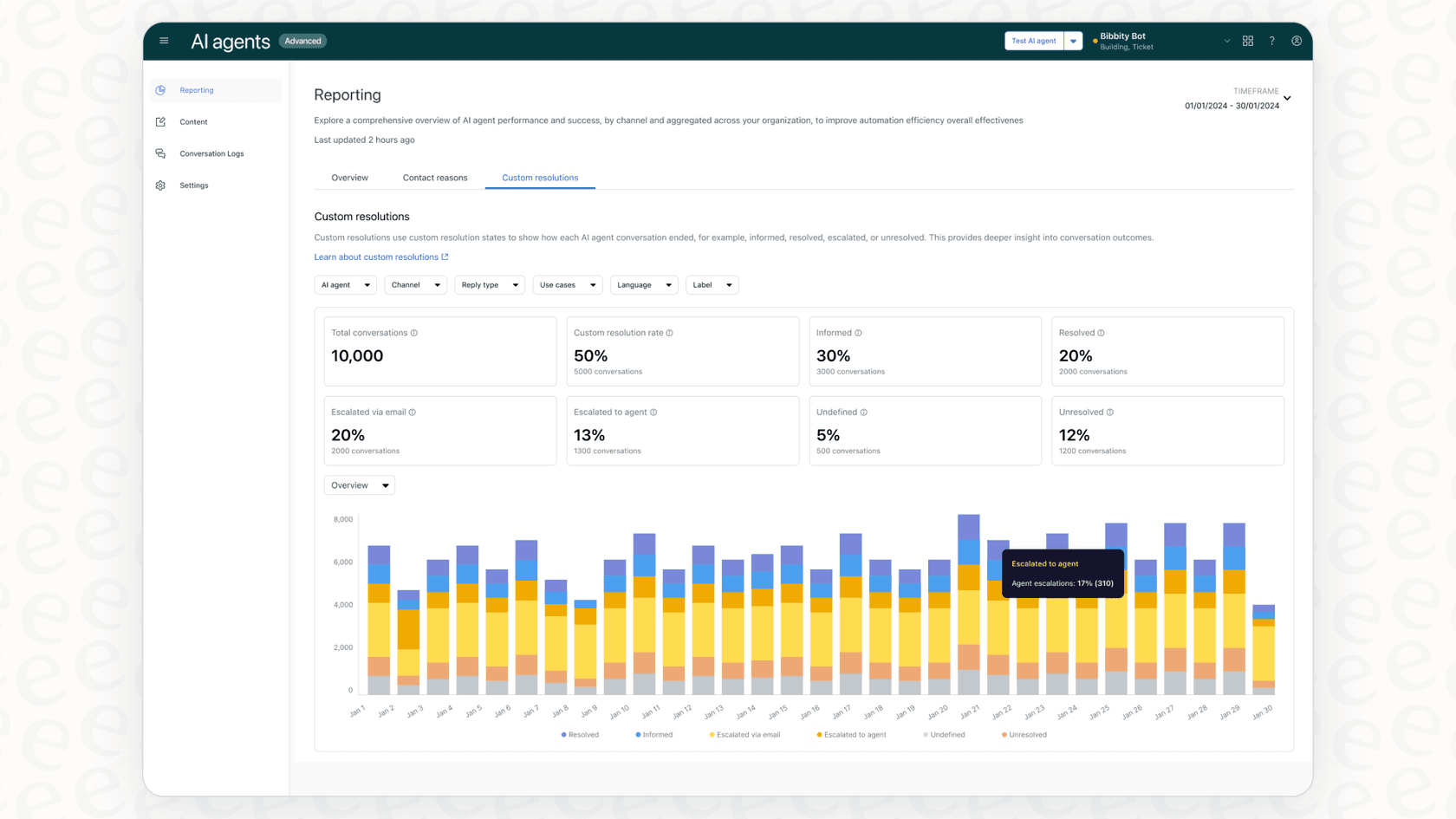1456x819 pixels.
Task: Expand the Timeframe date range selector
Action: click(1237, 99)
